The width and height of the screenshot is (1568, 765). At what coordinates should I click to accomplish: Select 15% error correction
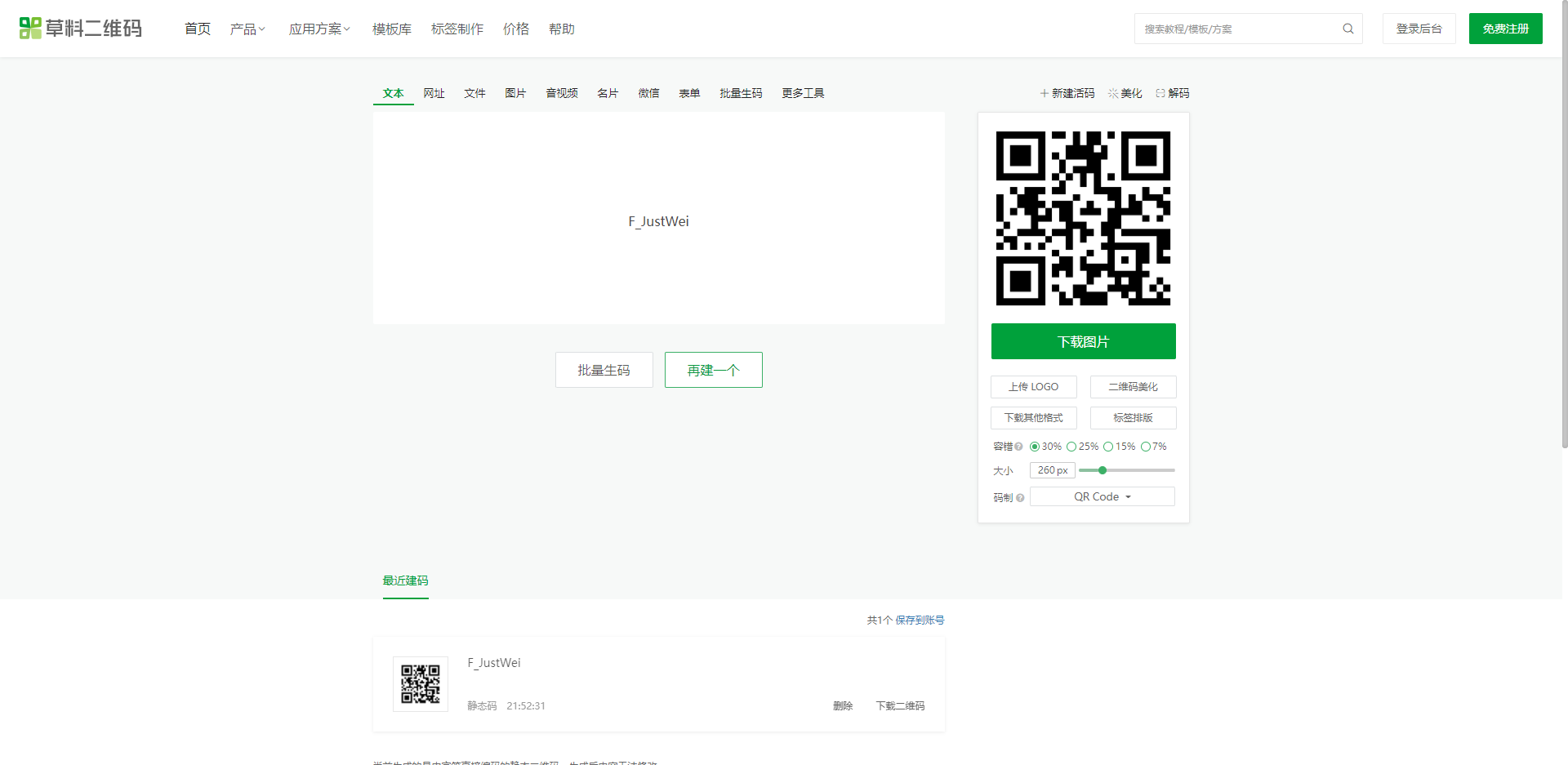(1108, 447)
